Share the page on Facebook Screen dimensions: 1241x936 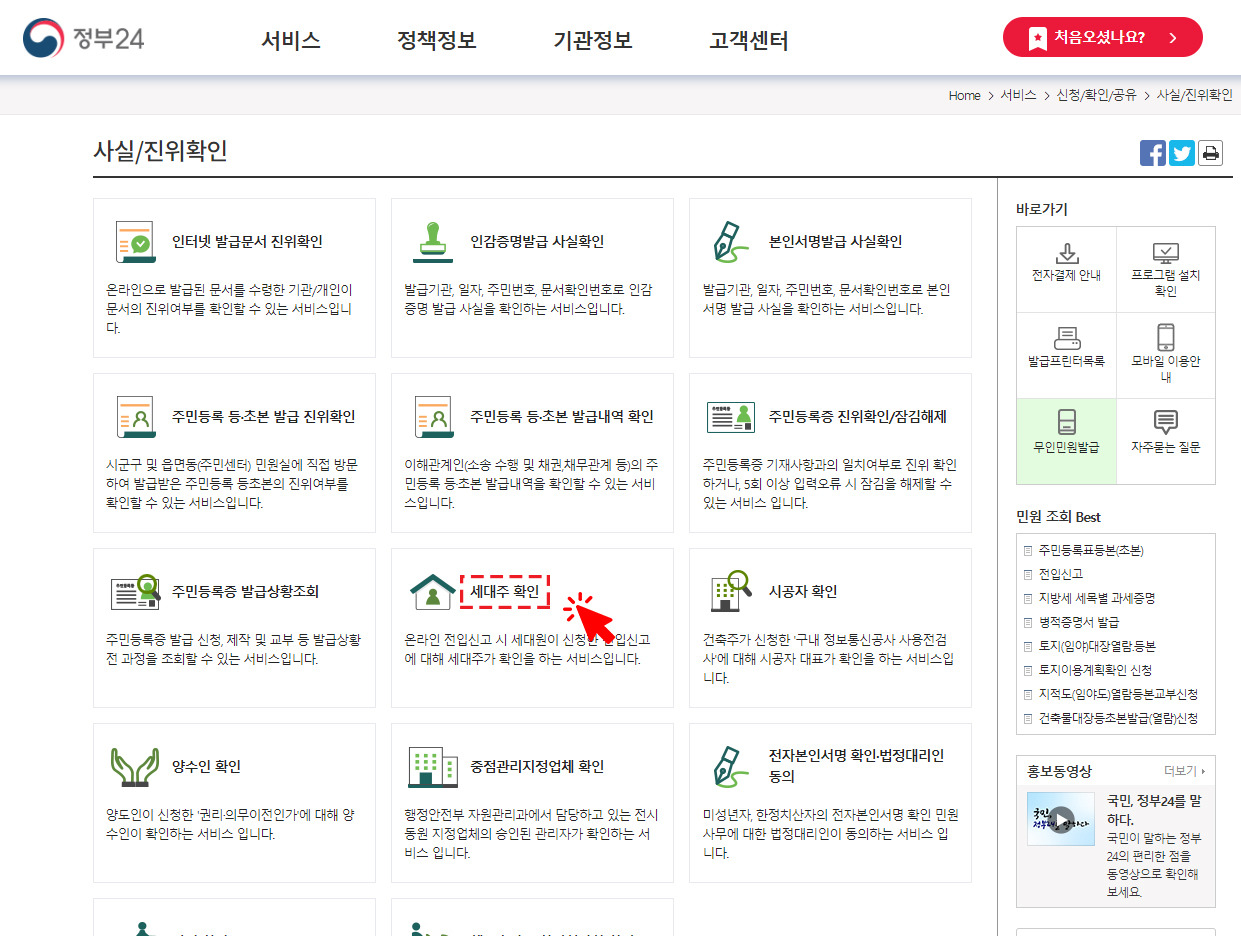click(x=1152, y=152)
